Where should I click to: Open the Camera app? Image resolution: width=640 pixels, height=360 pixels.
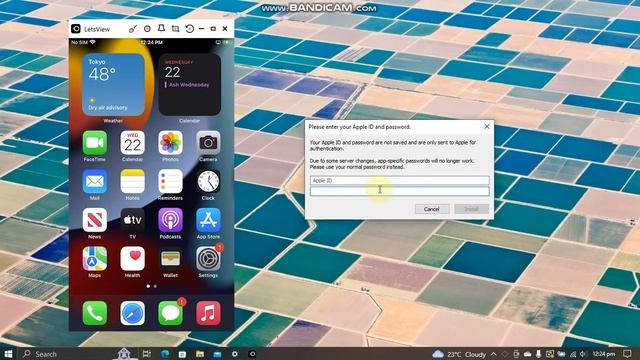coord(208,143)
